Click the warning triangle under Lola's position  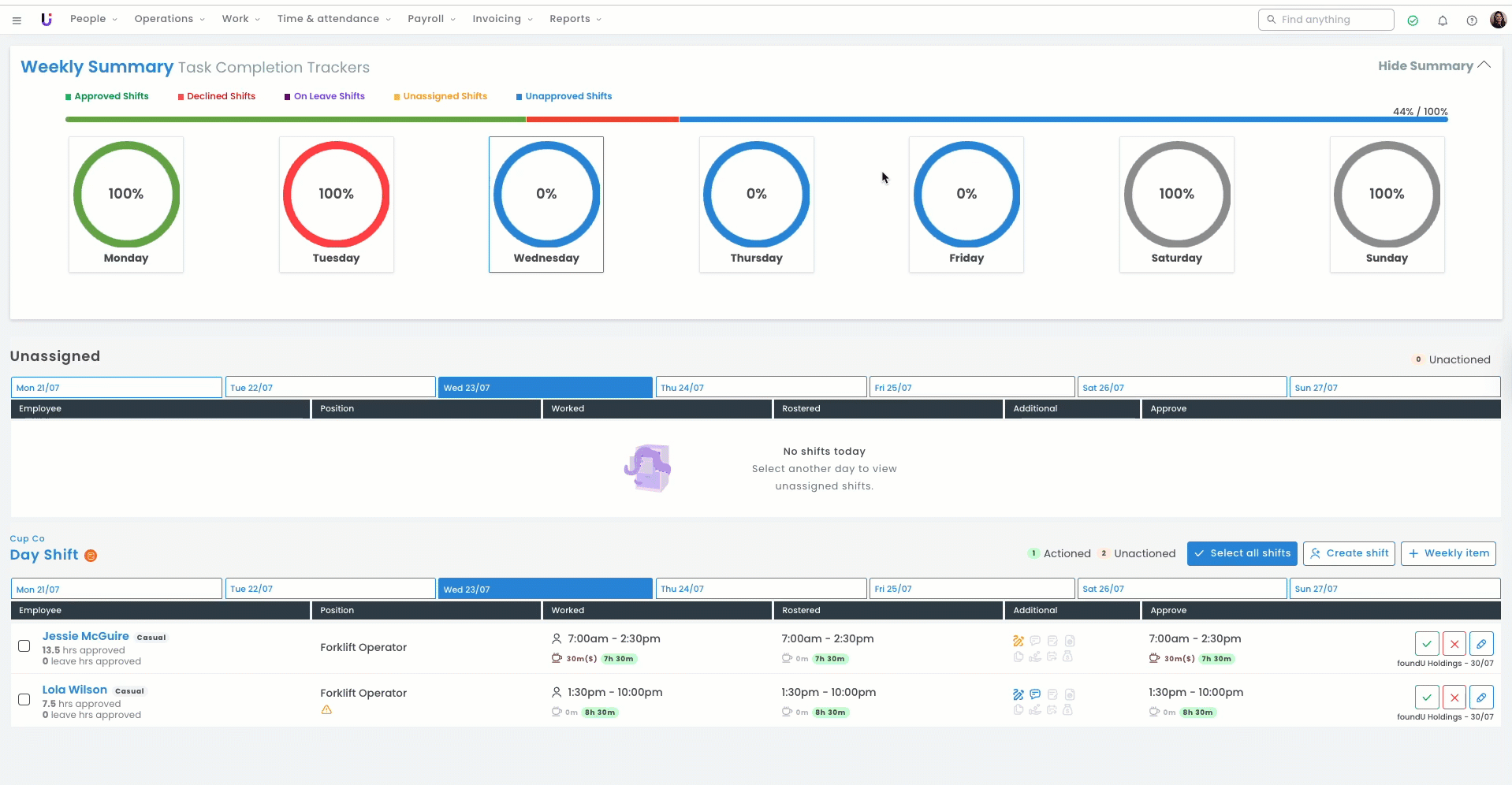click(x=326, y=710)
